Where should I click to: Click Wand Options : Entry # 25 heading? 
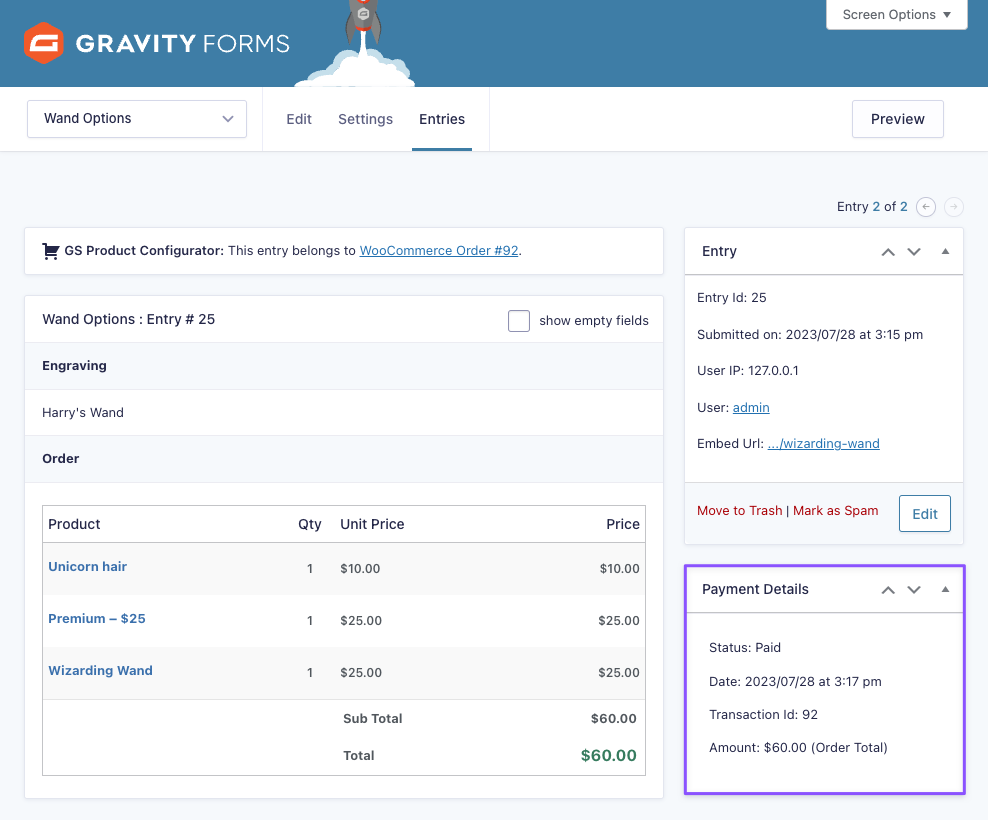point(129,319)
